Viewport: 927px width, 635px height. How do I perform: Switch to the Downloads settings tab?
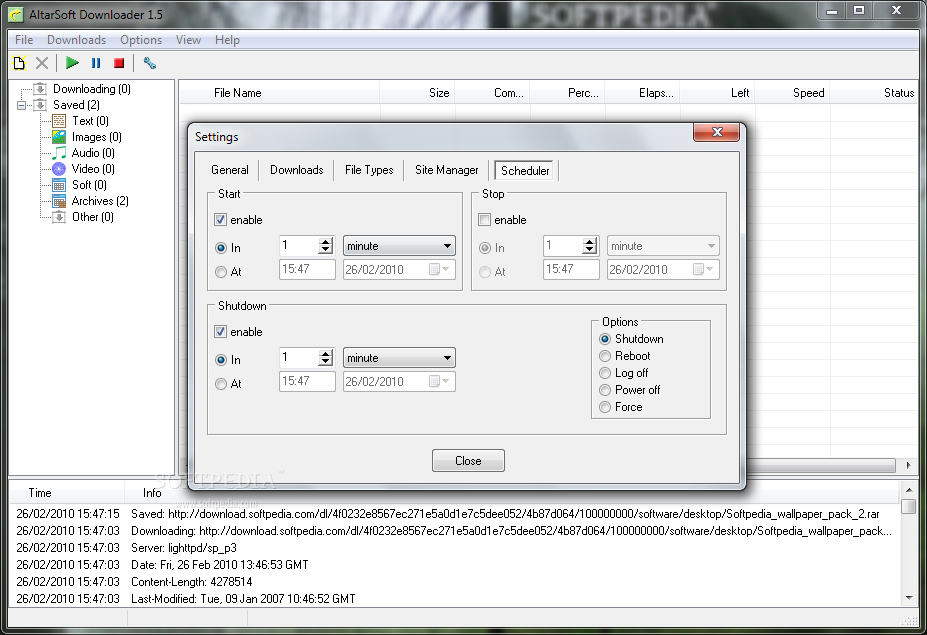pyautogui.click(x=296, y=170)
